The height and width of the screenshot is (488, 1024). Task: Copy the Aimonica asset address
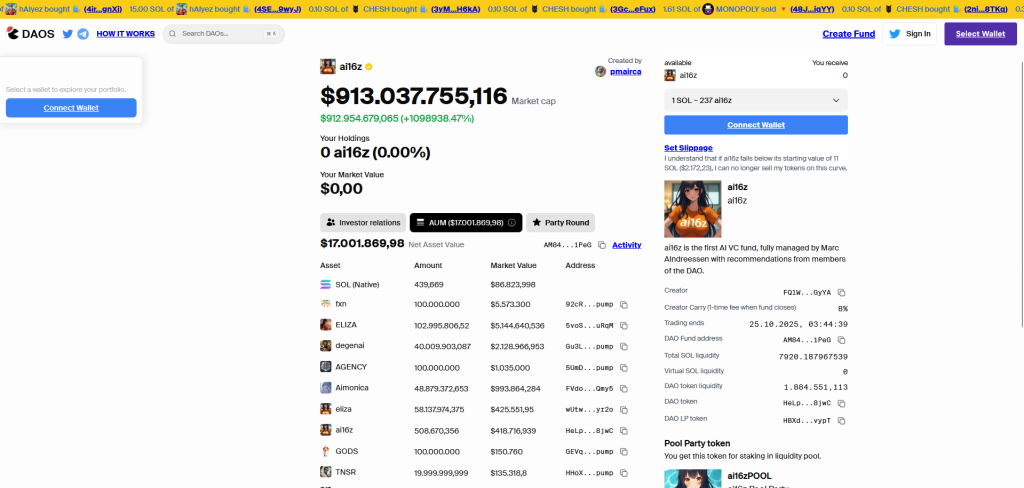[624, 389]
